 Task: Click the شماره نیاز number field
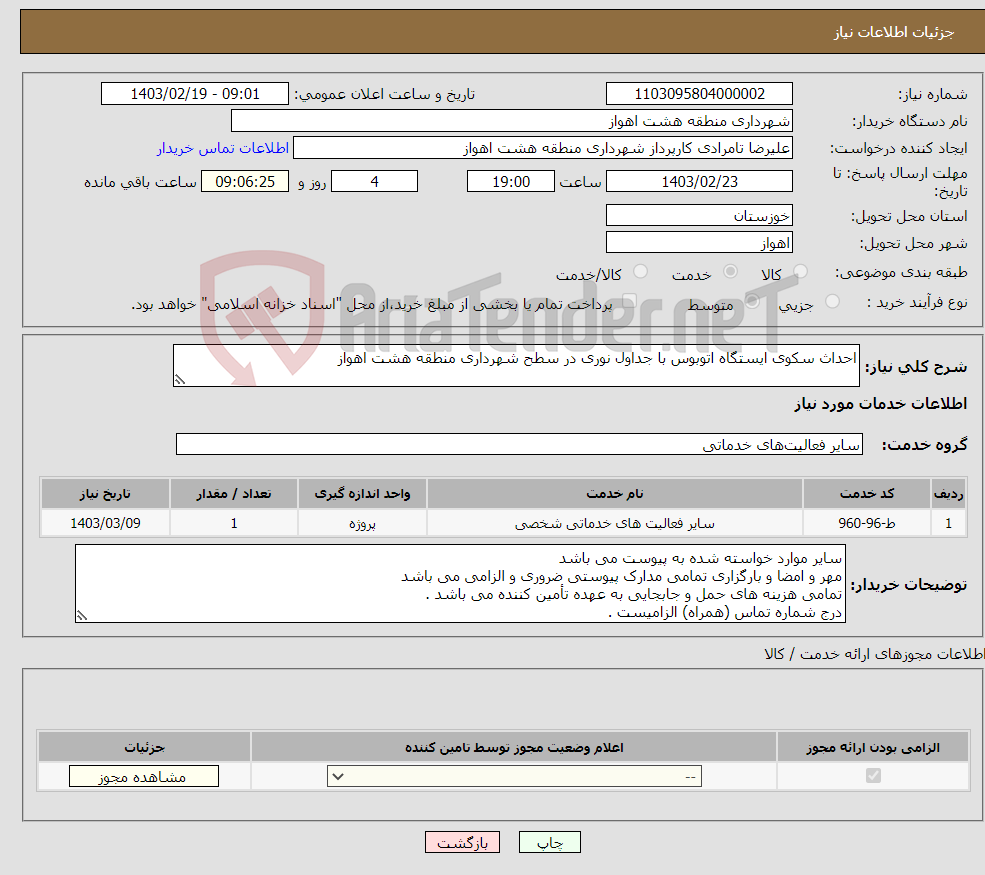pos(699,94)
